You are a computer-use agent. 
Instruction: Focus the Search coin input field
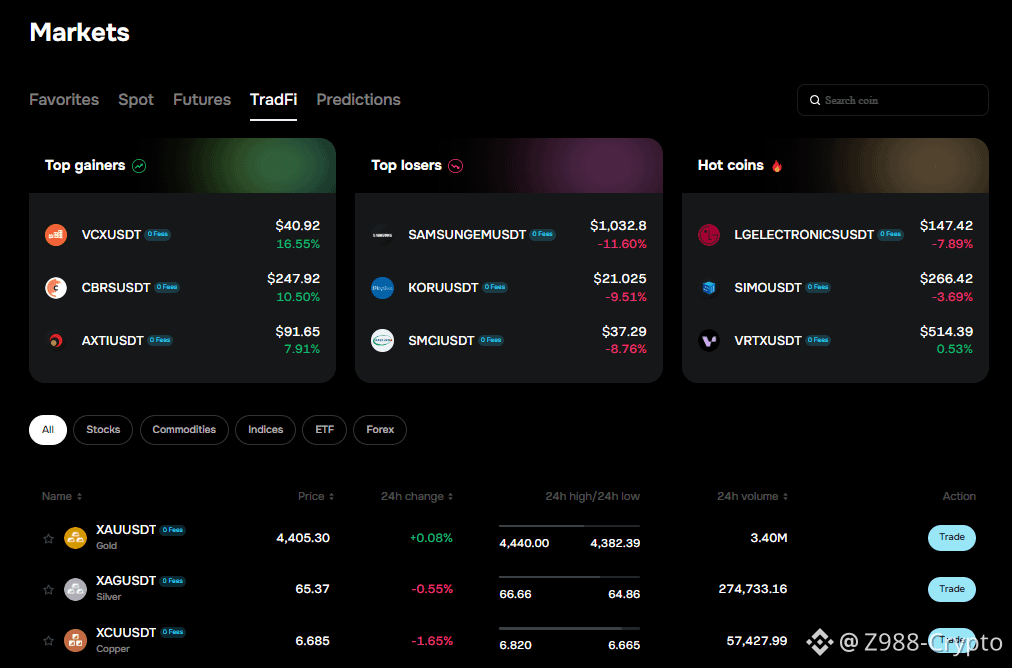893,100
